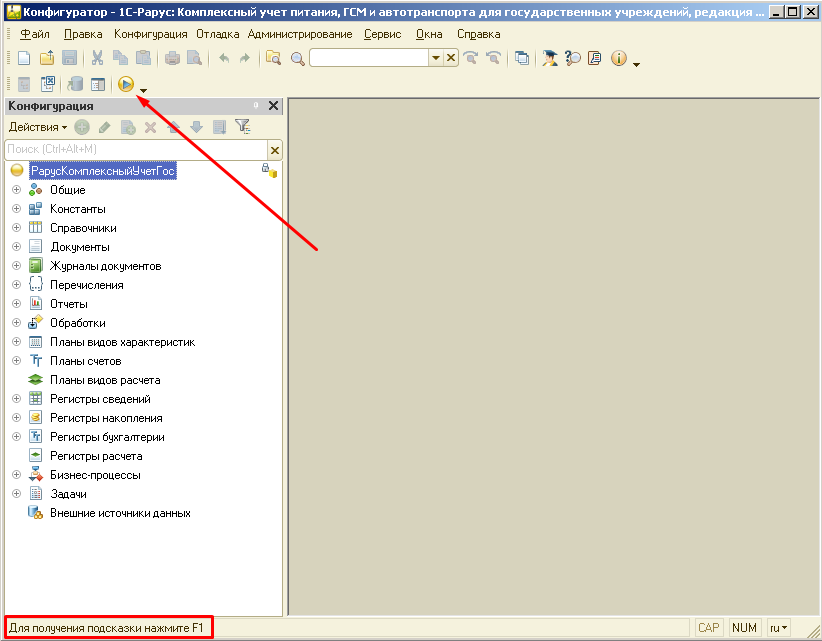Screen dimensions: 822x641
Task: Click in the toolbar search text field
Action: click(x=369, y=58)
